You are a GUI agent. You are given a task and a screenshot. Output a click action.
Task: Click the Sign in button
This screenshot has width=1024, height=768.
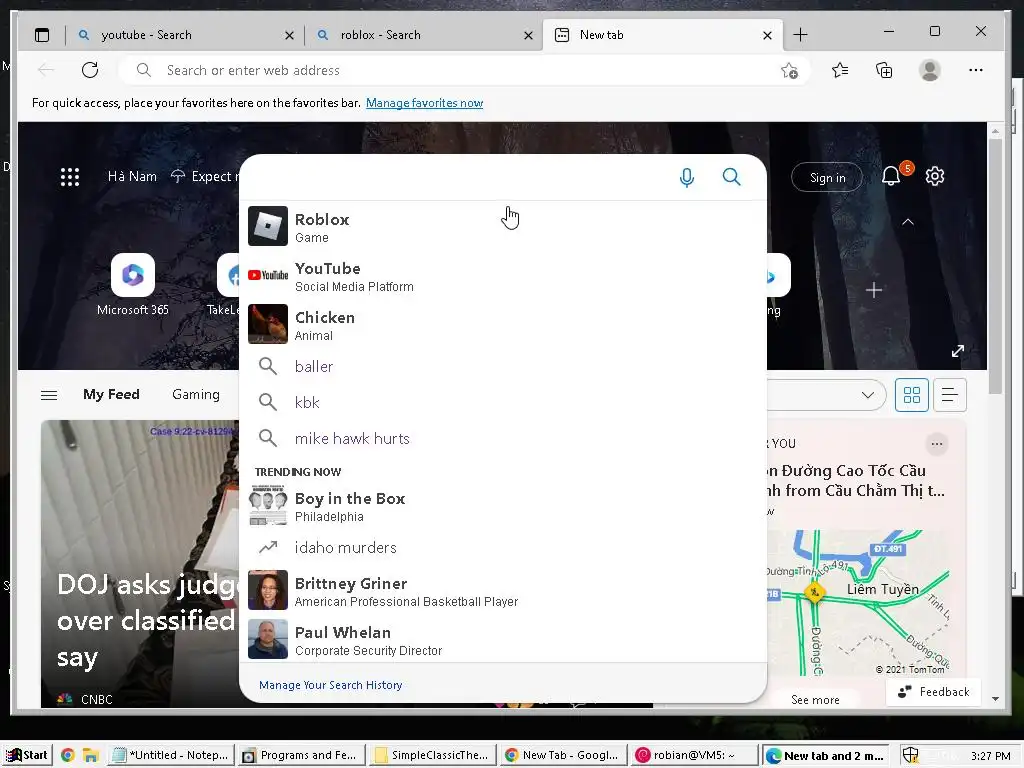(x=827, y=178)
